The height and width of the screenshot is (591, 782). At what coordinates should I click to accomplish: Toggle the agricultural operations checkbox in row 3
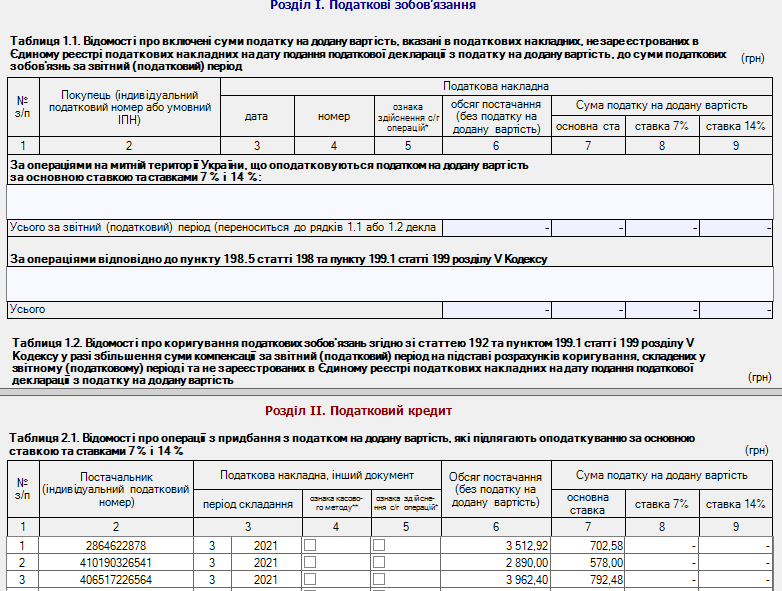(x=379, y=580)
